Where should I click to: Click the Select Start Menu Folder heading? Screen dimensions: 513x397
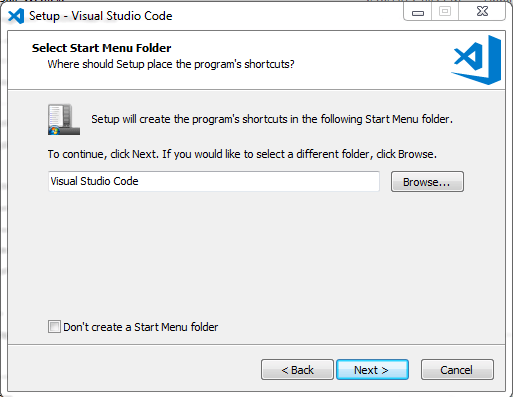click(101, 48)
